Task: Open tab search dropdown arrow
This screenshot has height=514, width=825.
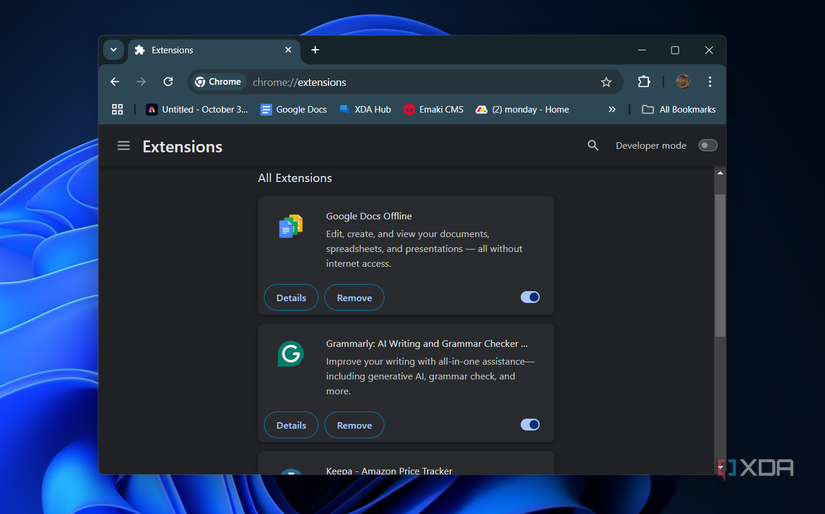Action: pos(113,50)
